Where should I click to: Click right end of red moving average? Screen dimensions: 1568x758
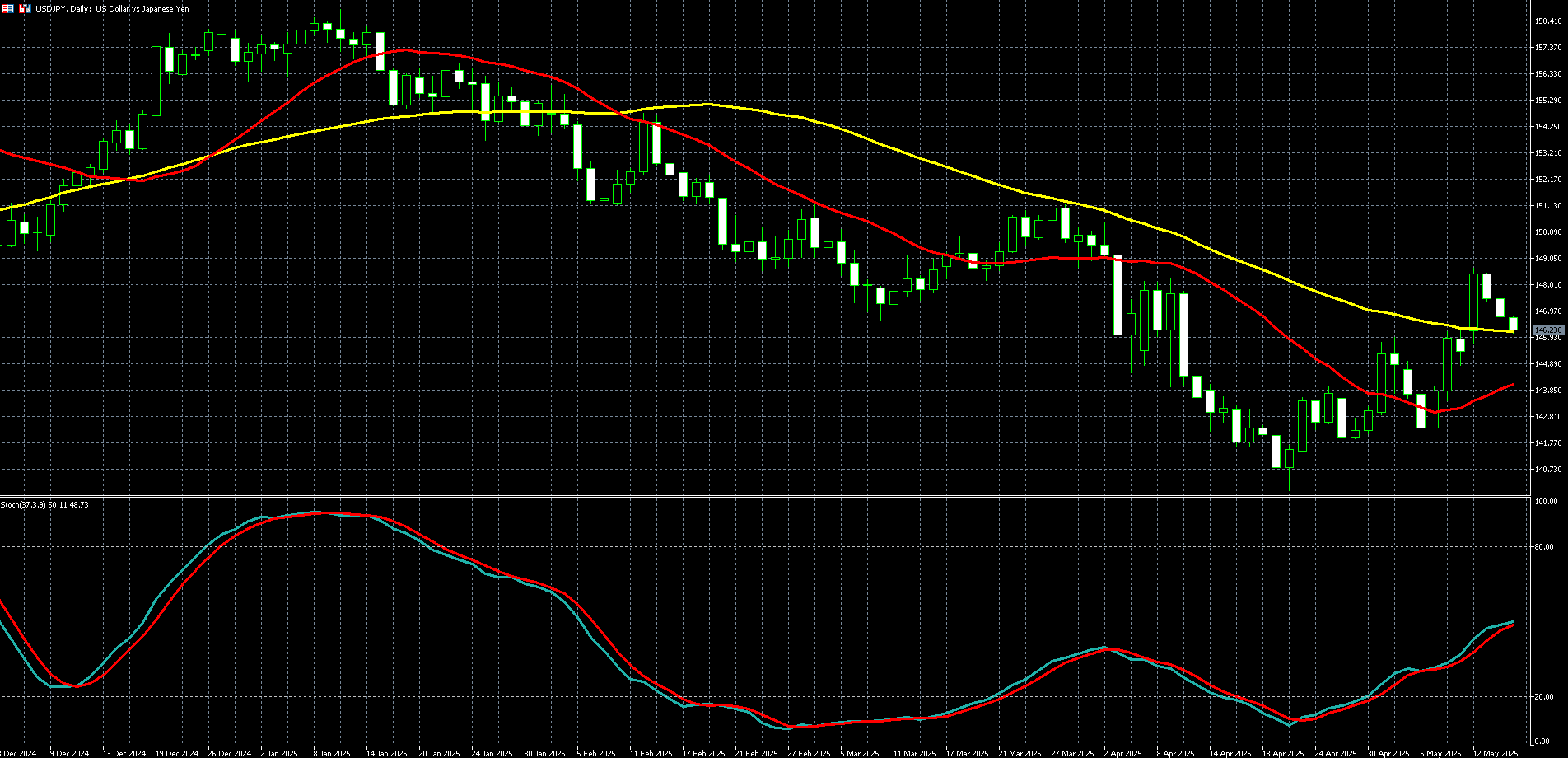point(1514,385)
